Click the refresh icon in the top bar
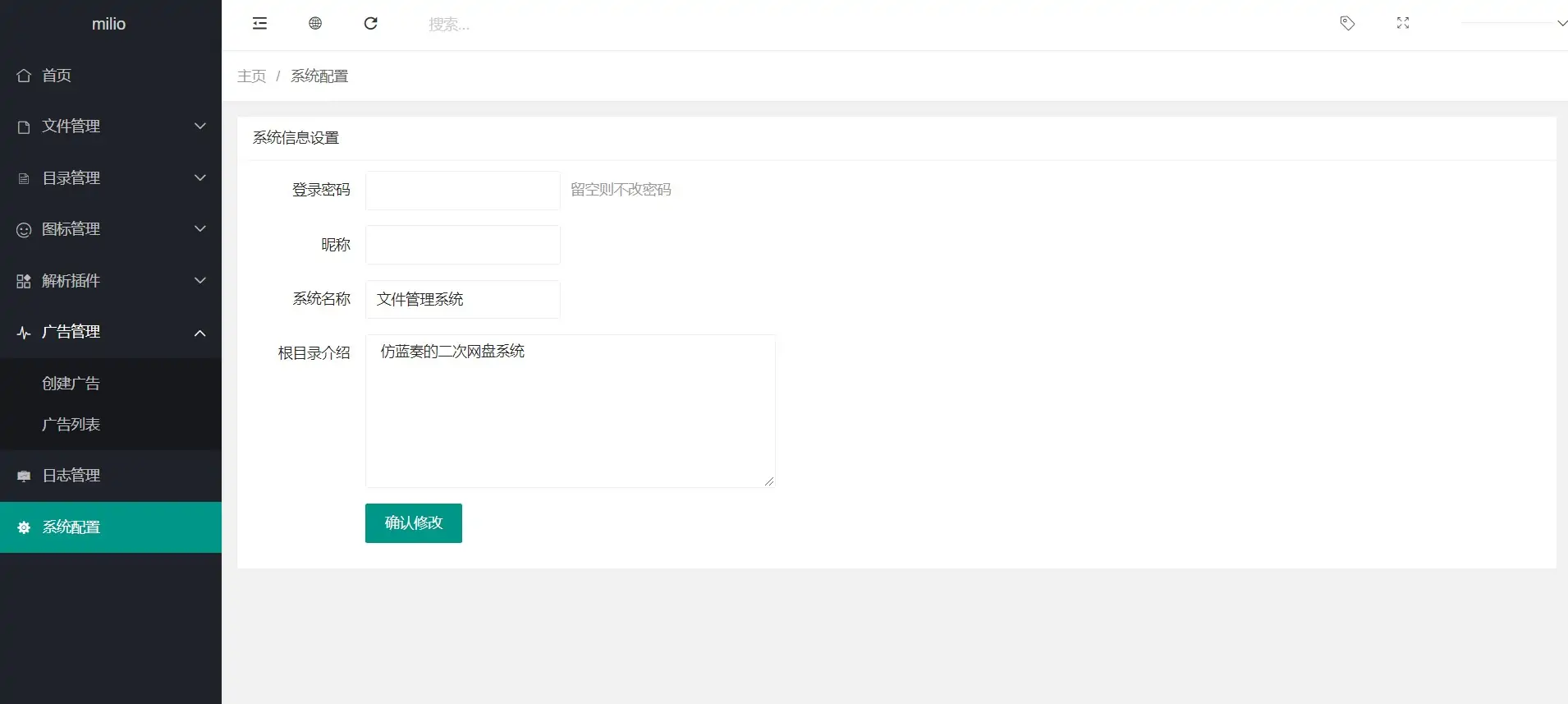The image size is (1568, 704). pos(371,23)
